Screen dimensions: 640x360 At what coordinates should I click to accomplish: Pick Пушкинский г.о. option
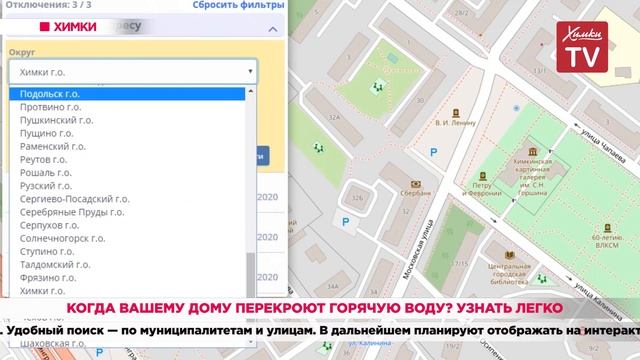point(127,120)
